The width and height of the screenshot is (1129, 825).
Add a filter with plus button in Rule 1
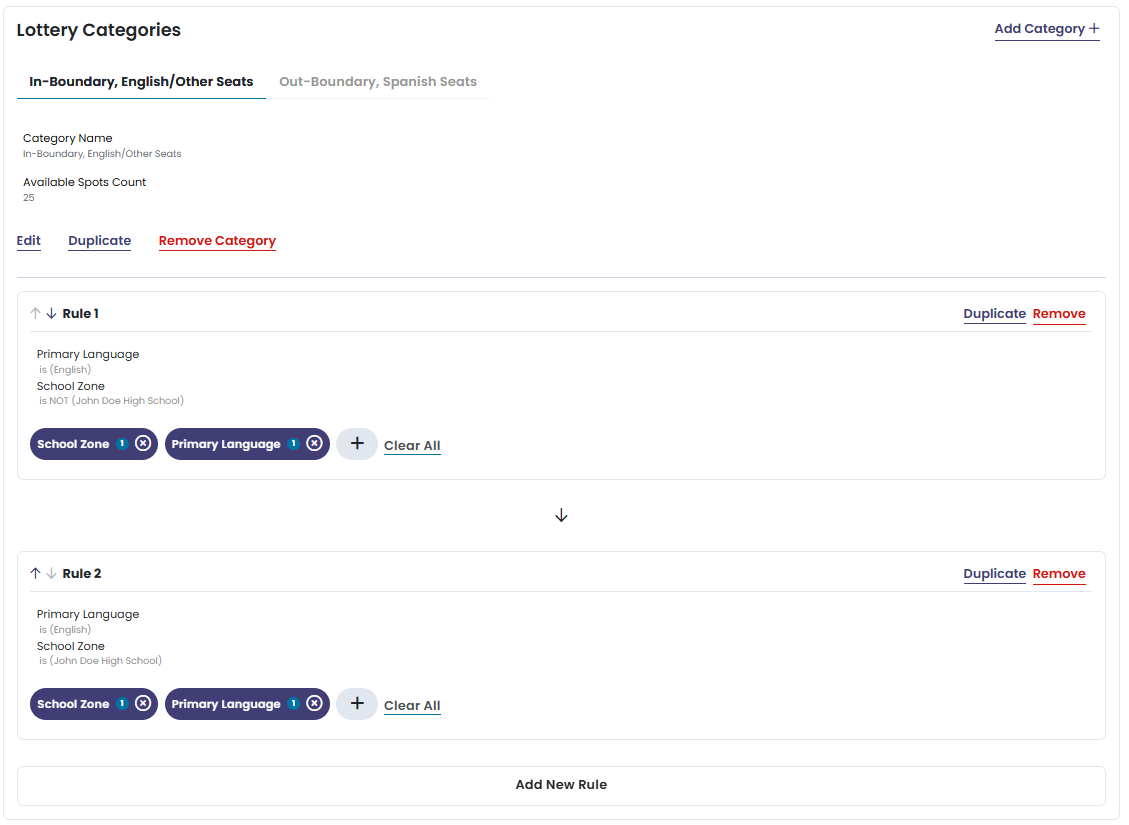[357, 444]
